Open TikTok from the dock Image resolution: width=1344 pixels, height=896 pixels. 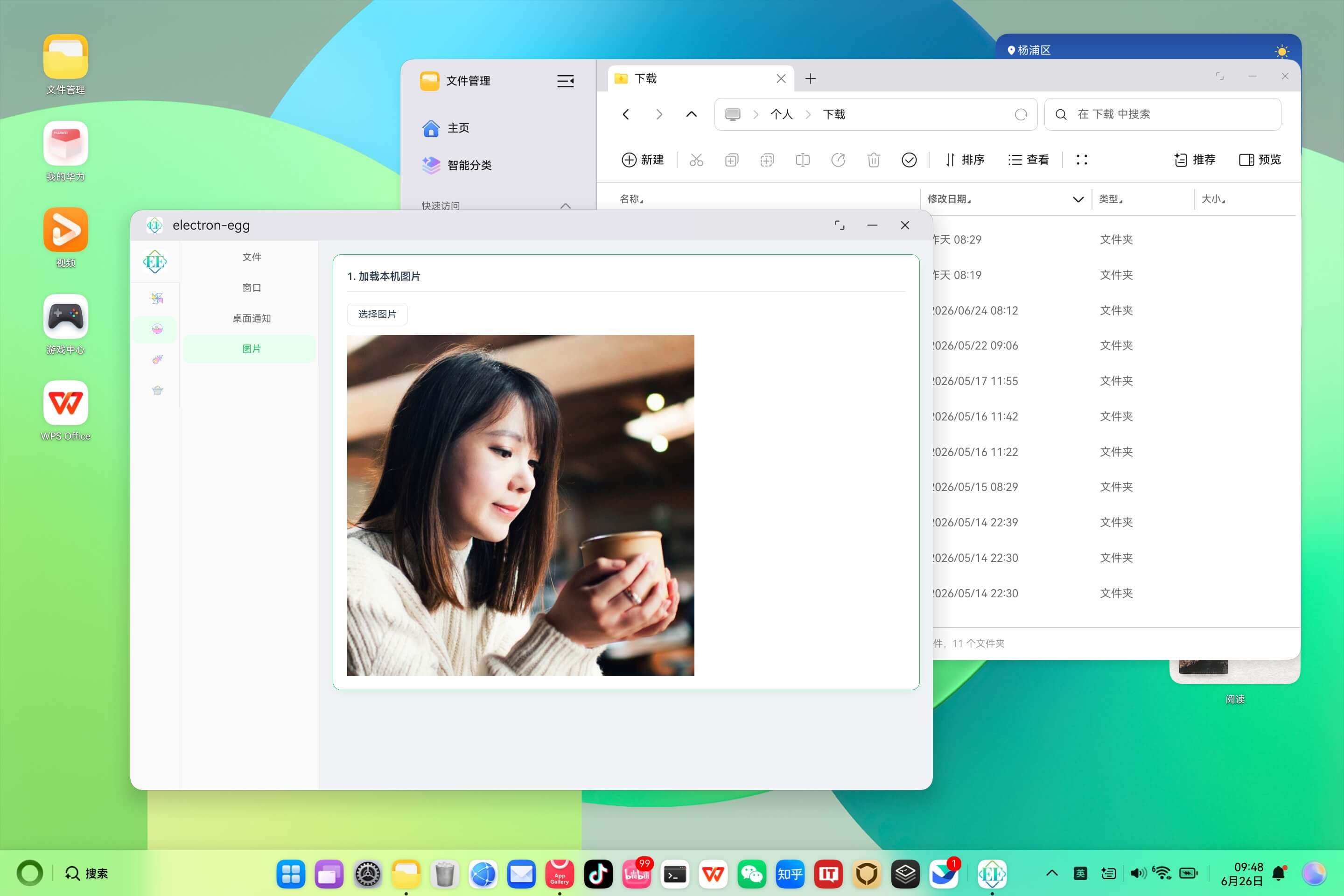[598, 874]
